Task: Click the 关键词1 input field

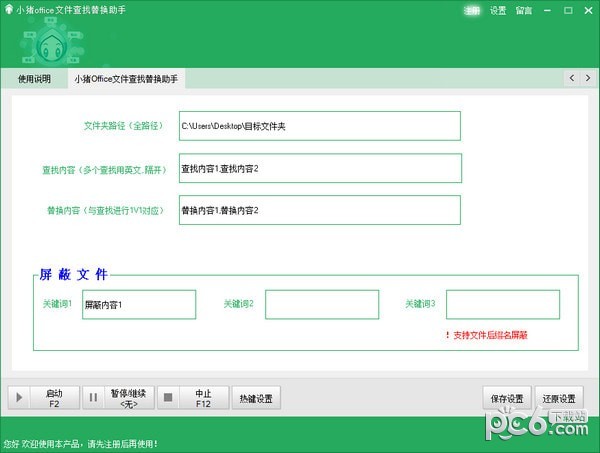Action: click(x=139, y=305)
